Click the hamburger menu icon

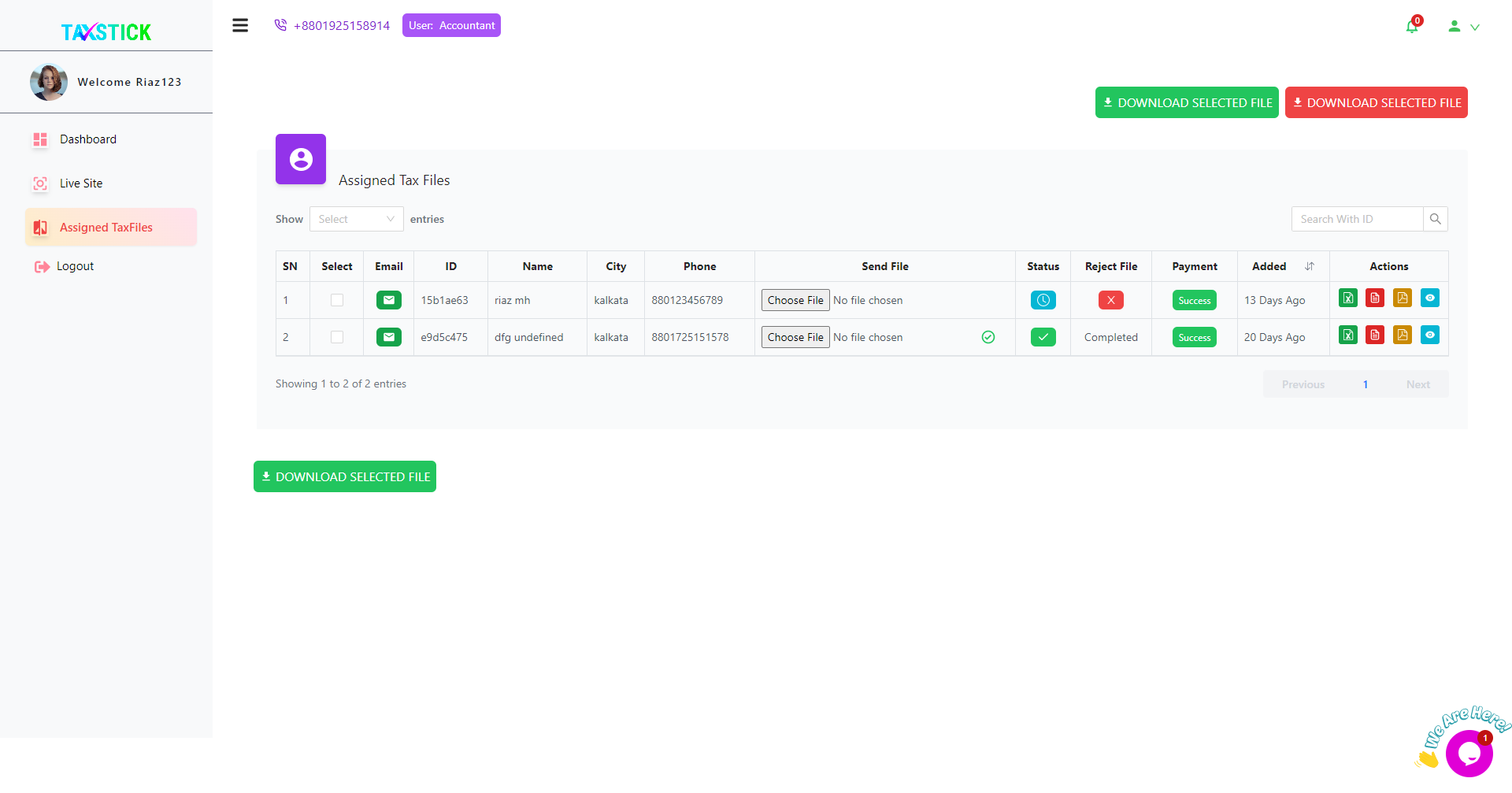pyautogui.click(x=240, y=25)
